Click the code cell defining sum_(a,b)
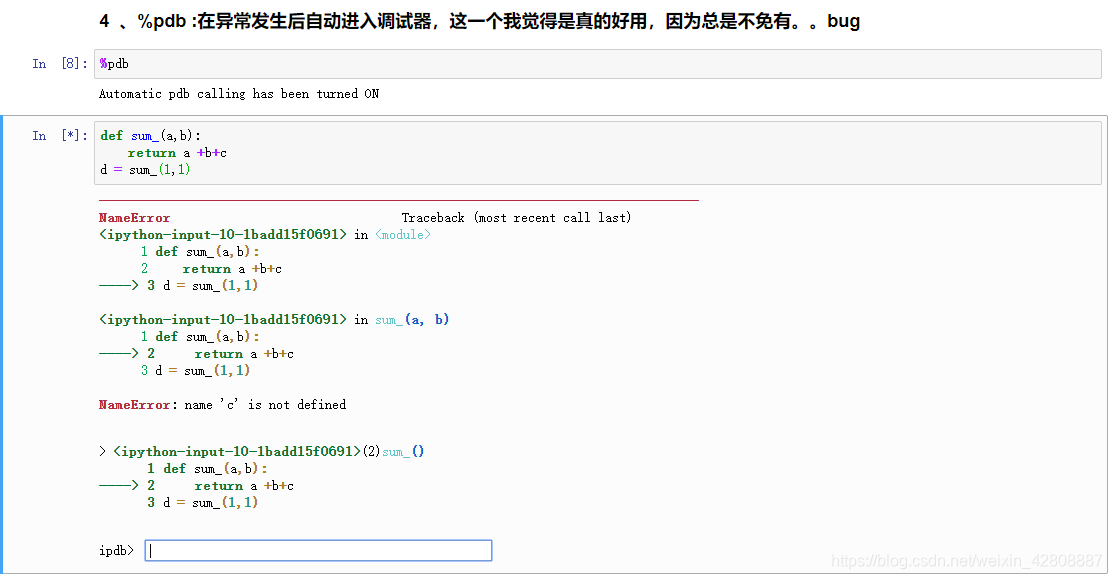Viewport: 1112px width, 579px height. (x=597, y=153)
